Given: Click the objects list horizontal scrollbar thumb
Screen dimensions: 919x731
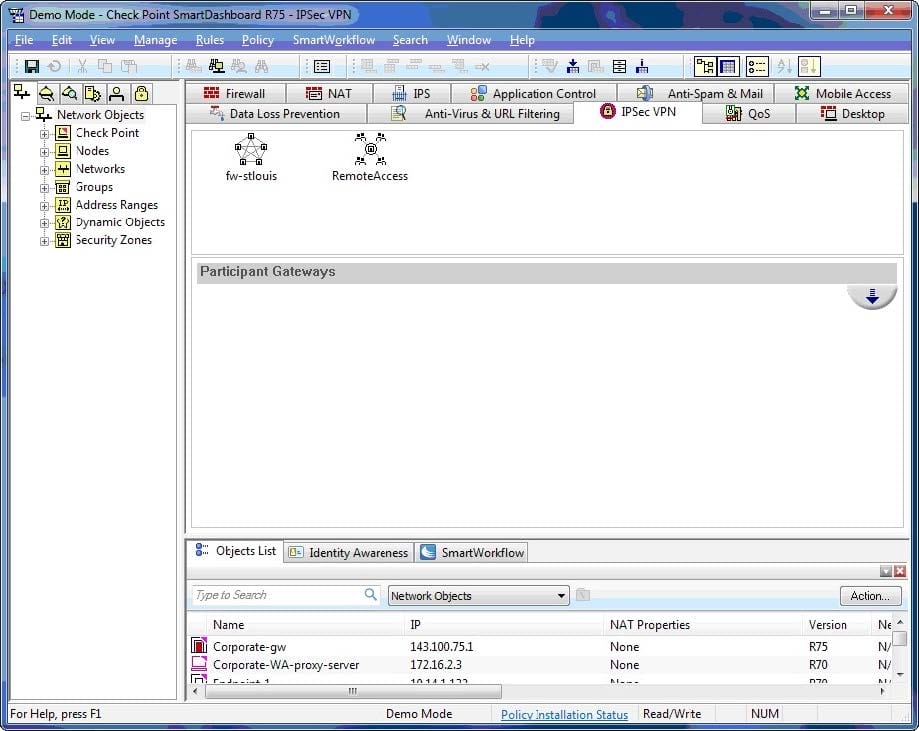Looking at the screenshot, I should point(353,691).
